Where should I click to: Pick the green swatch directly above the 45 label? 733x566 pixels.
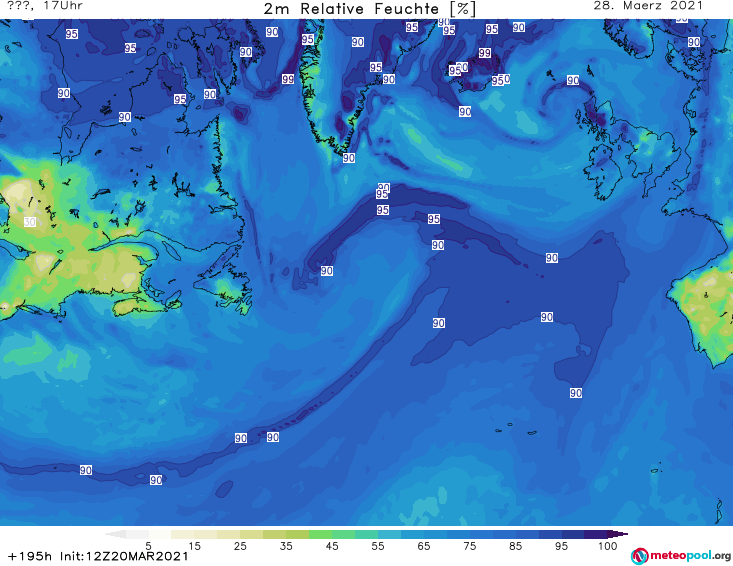coord(320,534)
